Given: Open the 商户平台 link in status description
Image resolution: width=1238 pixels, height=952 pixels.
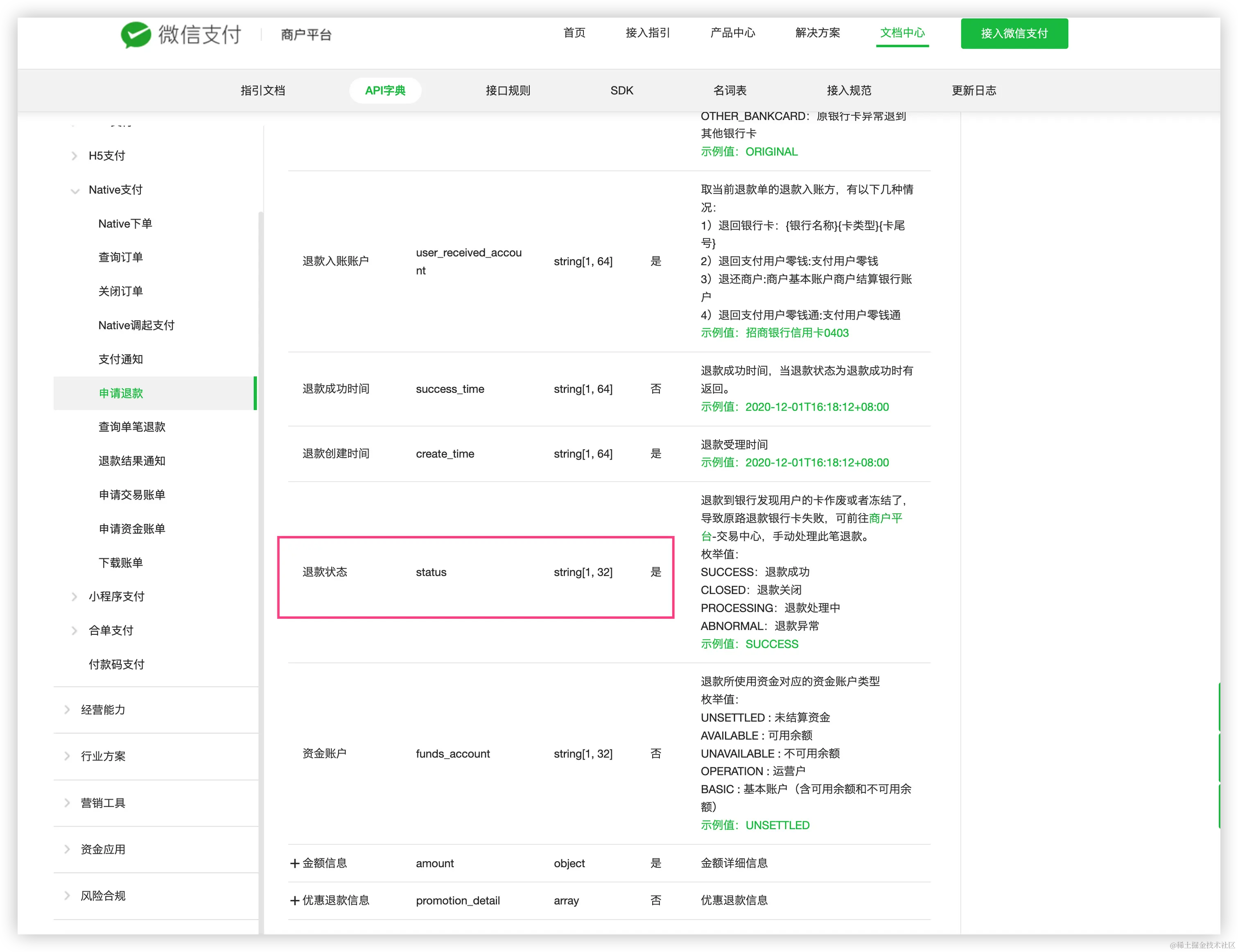Looking at the screenshot, I should tap(885, 518).
